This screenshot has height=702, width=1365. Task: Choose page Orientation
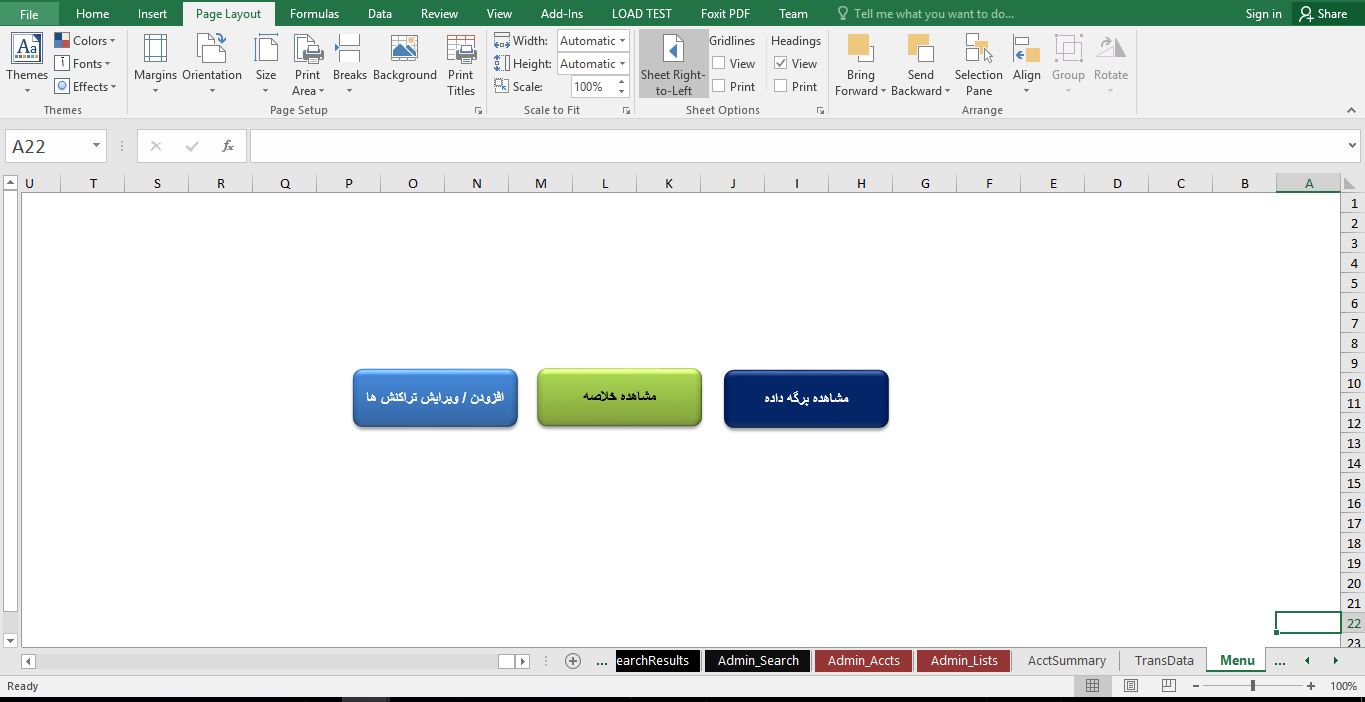click(x=212, y=64)
